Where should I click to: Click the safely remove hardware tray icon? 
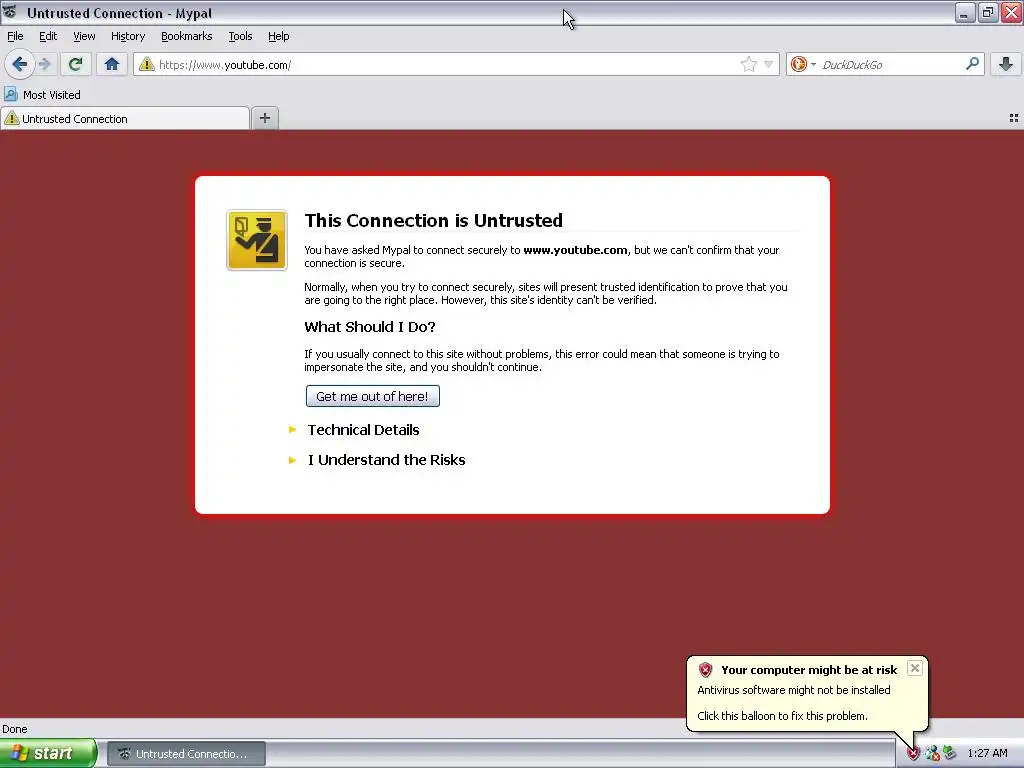click(950, 754)
